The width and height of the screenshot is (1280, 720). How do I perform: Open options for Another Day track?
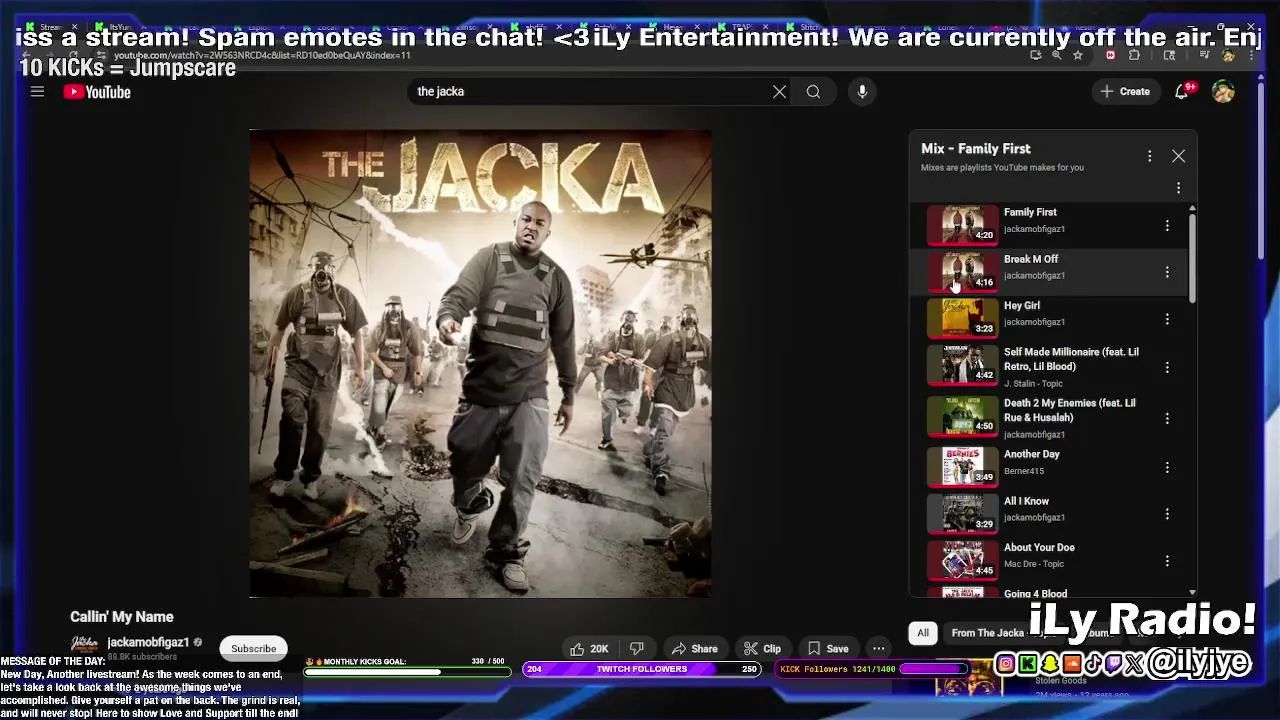(x=1167, y=467)
